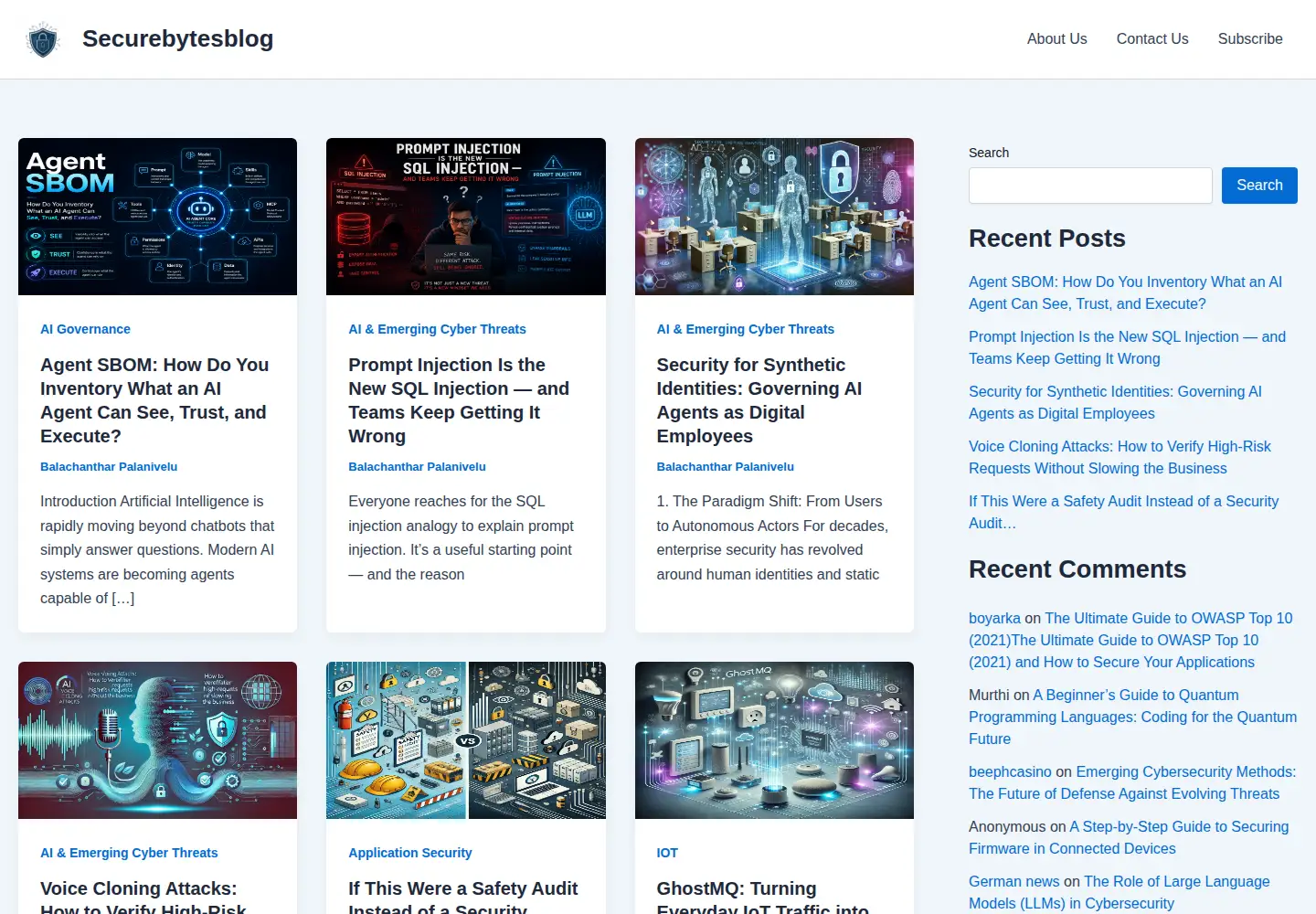Open the GhostMQ card title
The image size is (1316, 914).
click(763, 899)
